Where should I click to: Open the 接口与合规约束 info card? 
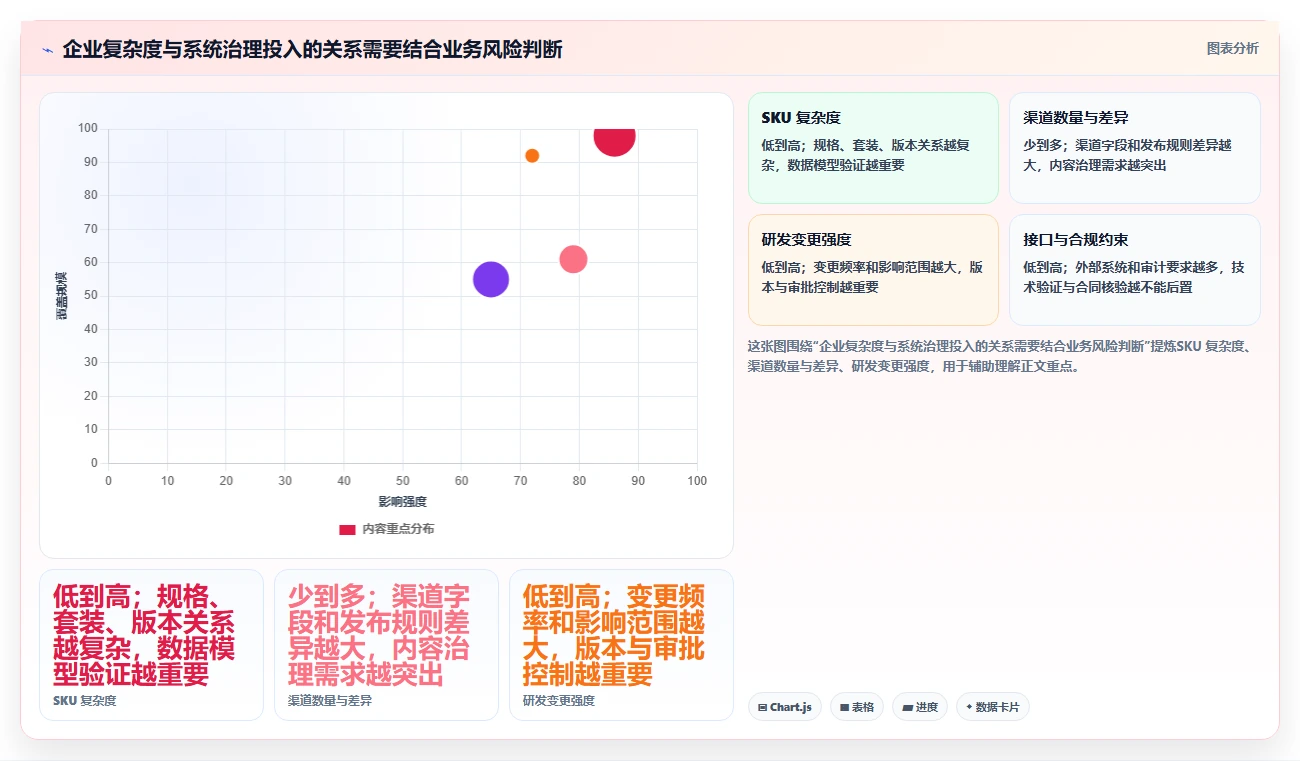tap(1134, 270)
